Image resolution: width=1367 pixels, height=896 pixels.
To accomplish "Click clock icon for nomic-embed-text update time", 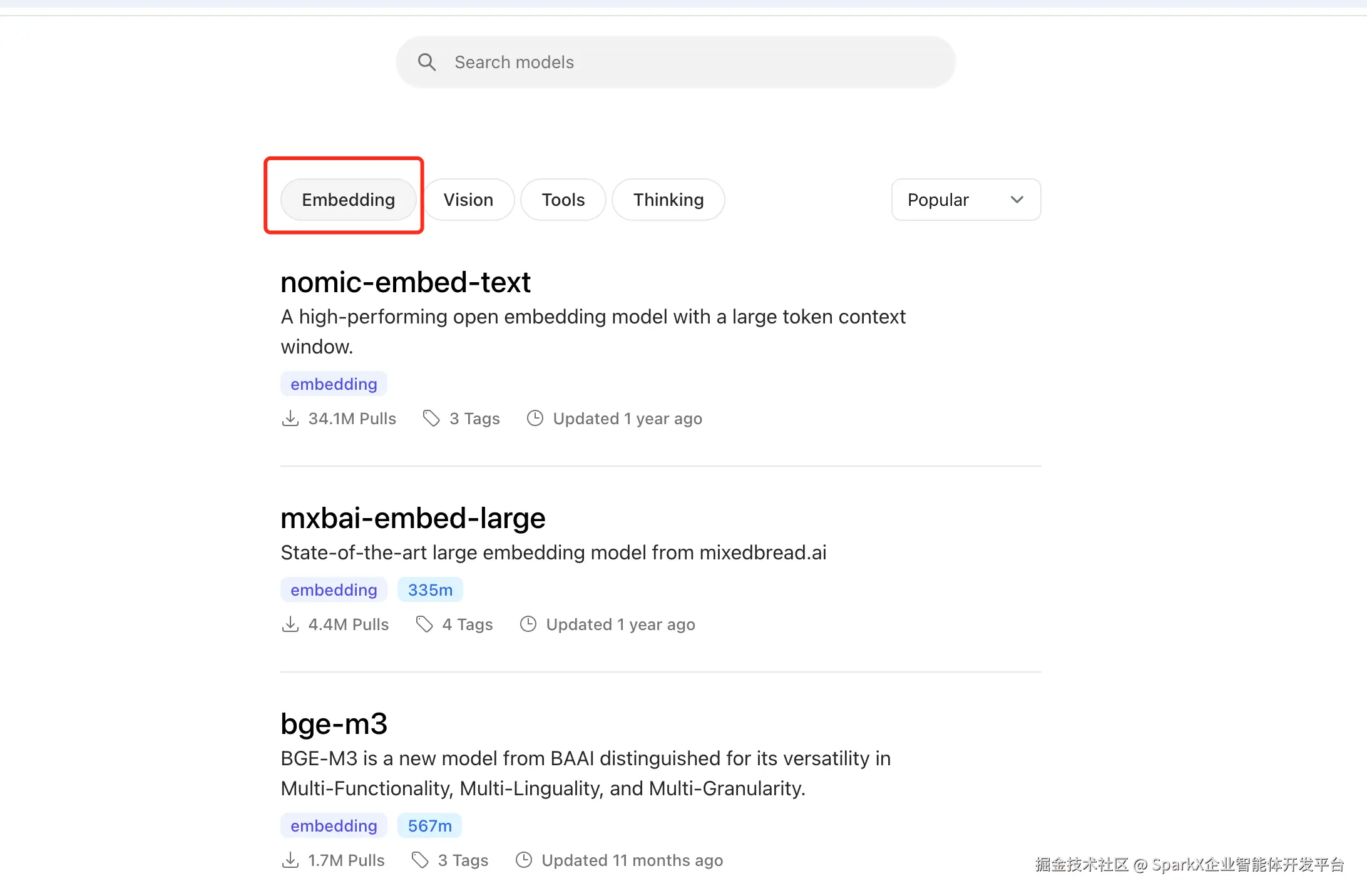I will [x=535, y=418].
